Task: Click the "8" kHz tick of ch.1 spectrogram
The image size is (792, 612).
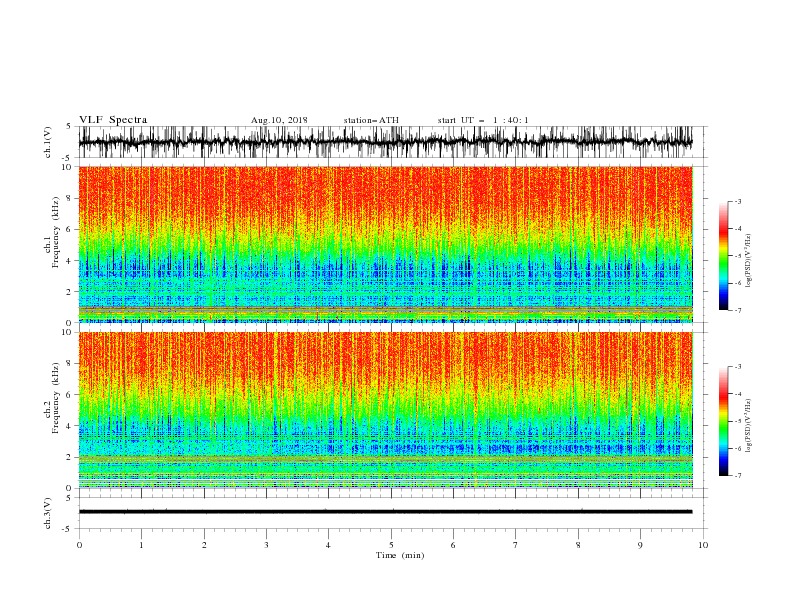Action: click(x=70, y=198)
